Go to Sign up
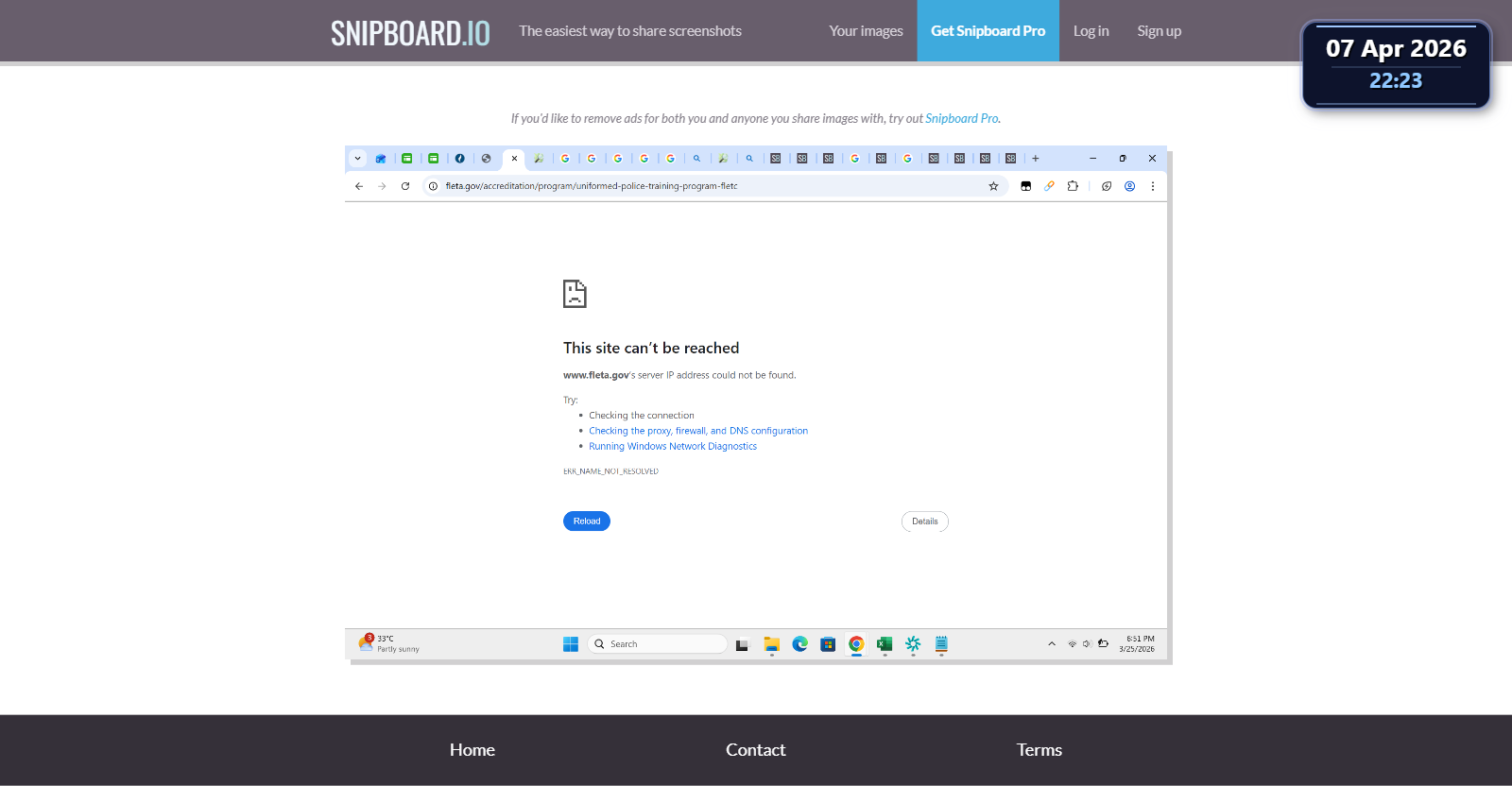This screenshot has height=786, width=1512. (x=1159, y=31)
